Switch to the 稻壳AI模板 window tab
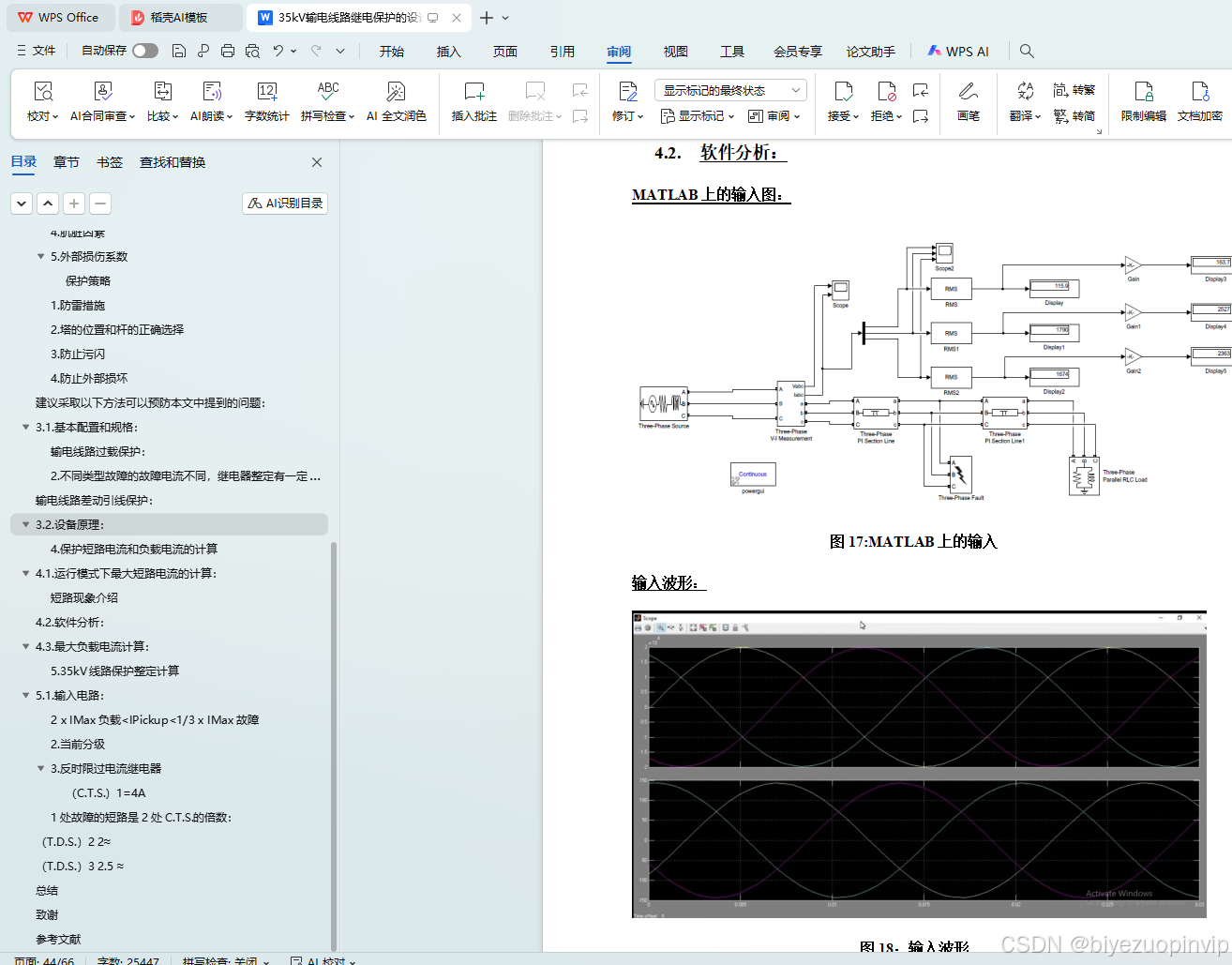This screenshot has width=1232, height=965. tap(181, 17)
